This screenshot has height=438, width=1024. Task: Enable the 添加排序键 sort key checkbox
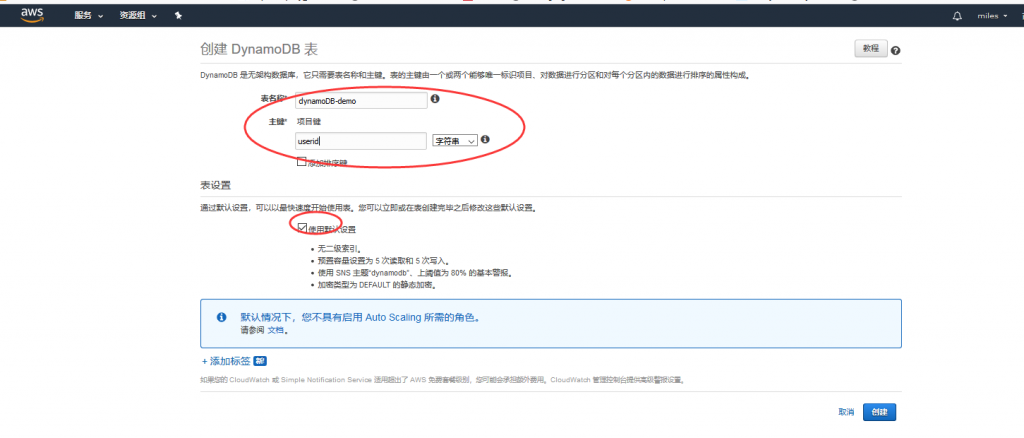pos(301,161)
